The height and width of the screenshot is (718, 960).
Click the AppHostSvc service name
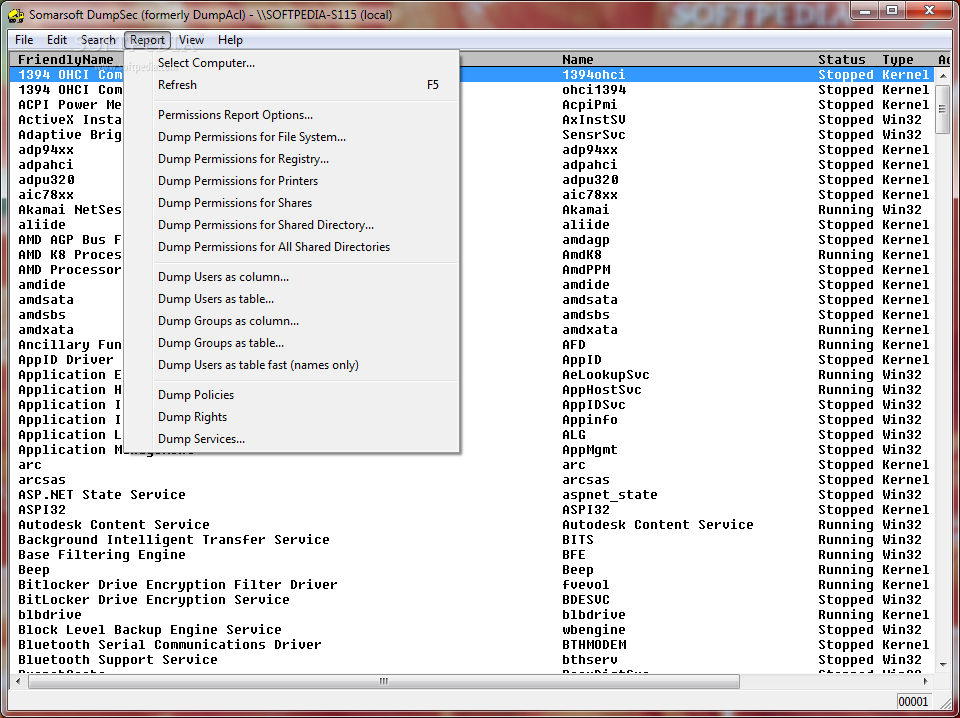coord(602,390)
